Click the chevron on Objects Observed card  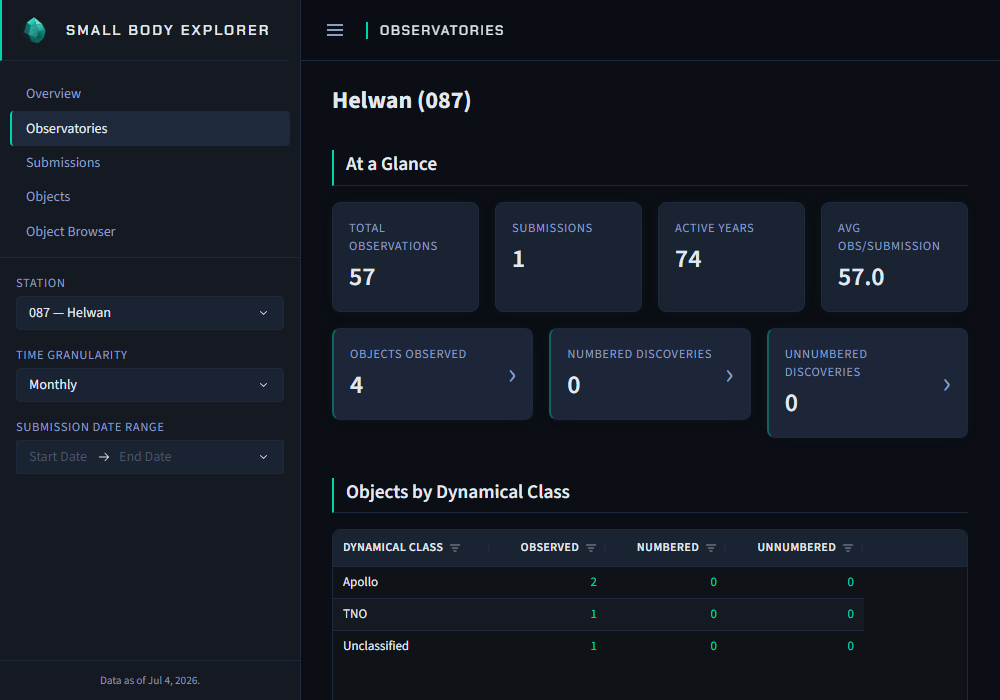512,376
